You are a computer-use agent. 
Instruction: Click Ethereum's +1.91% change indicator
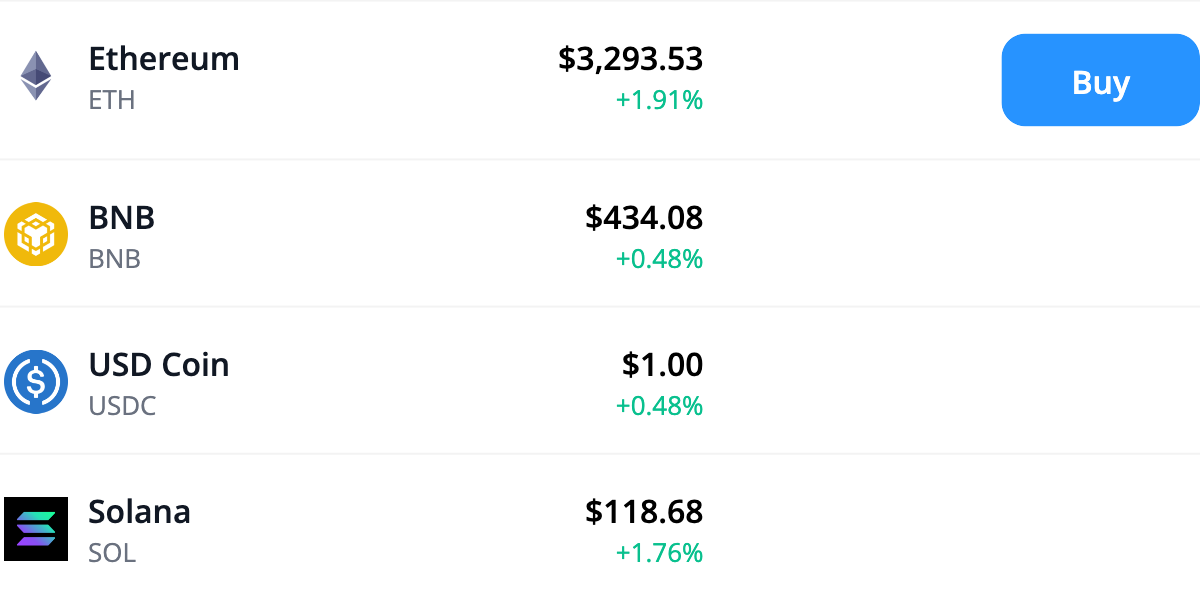pos(660,100)
